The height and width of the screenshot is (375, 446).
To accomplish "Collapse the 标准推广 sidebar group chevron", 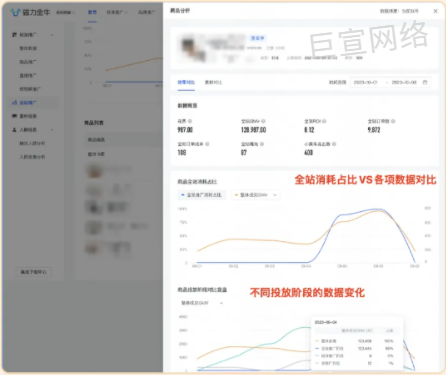I will coord(52,35).
